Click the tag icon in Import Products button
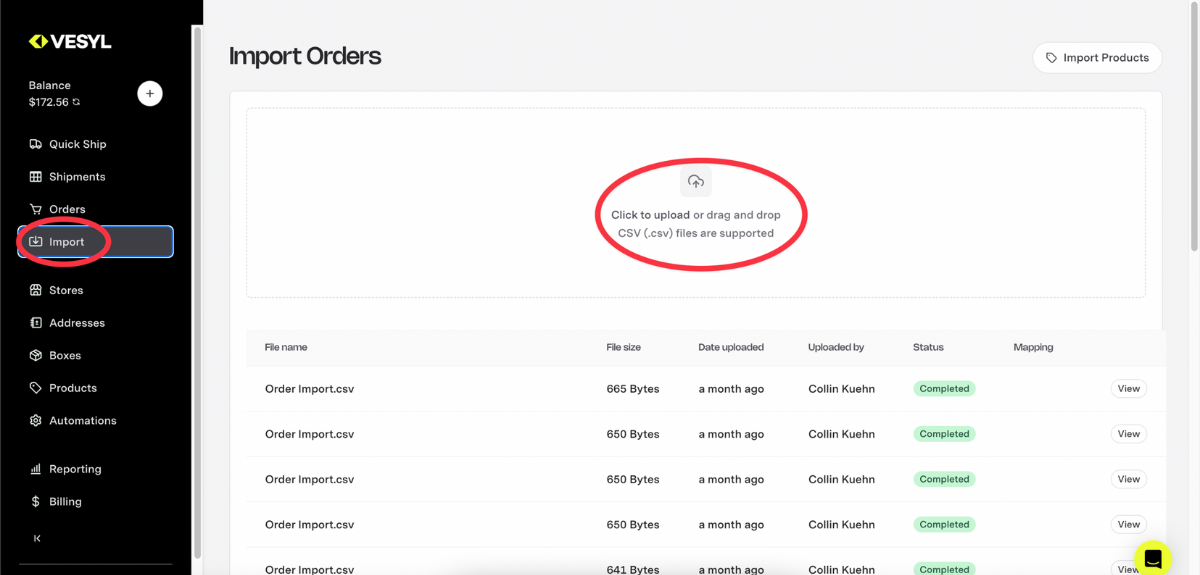1200x575 pixels. [1051, 58]
